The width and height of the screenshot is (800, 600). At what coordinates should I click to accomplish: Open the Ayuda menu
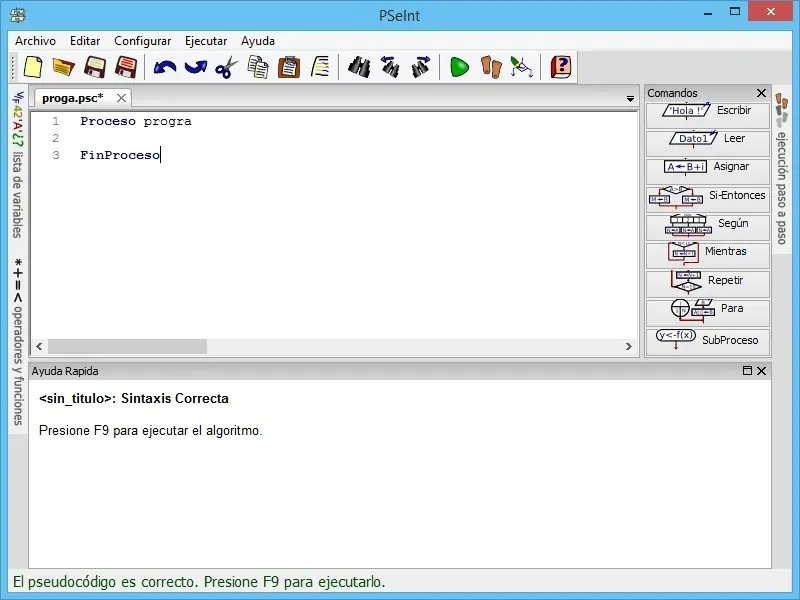(258, 41)
